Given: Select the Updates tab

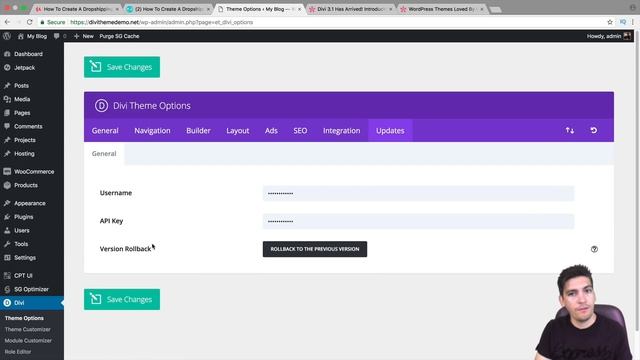Looking at the screenshot, I should coord(390,131).
